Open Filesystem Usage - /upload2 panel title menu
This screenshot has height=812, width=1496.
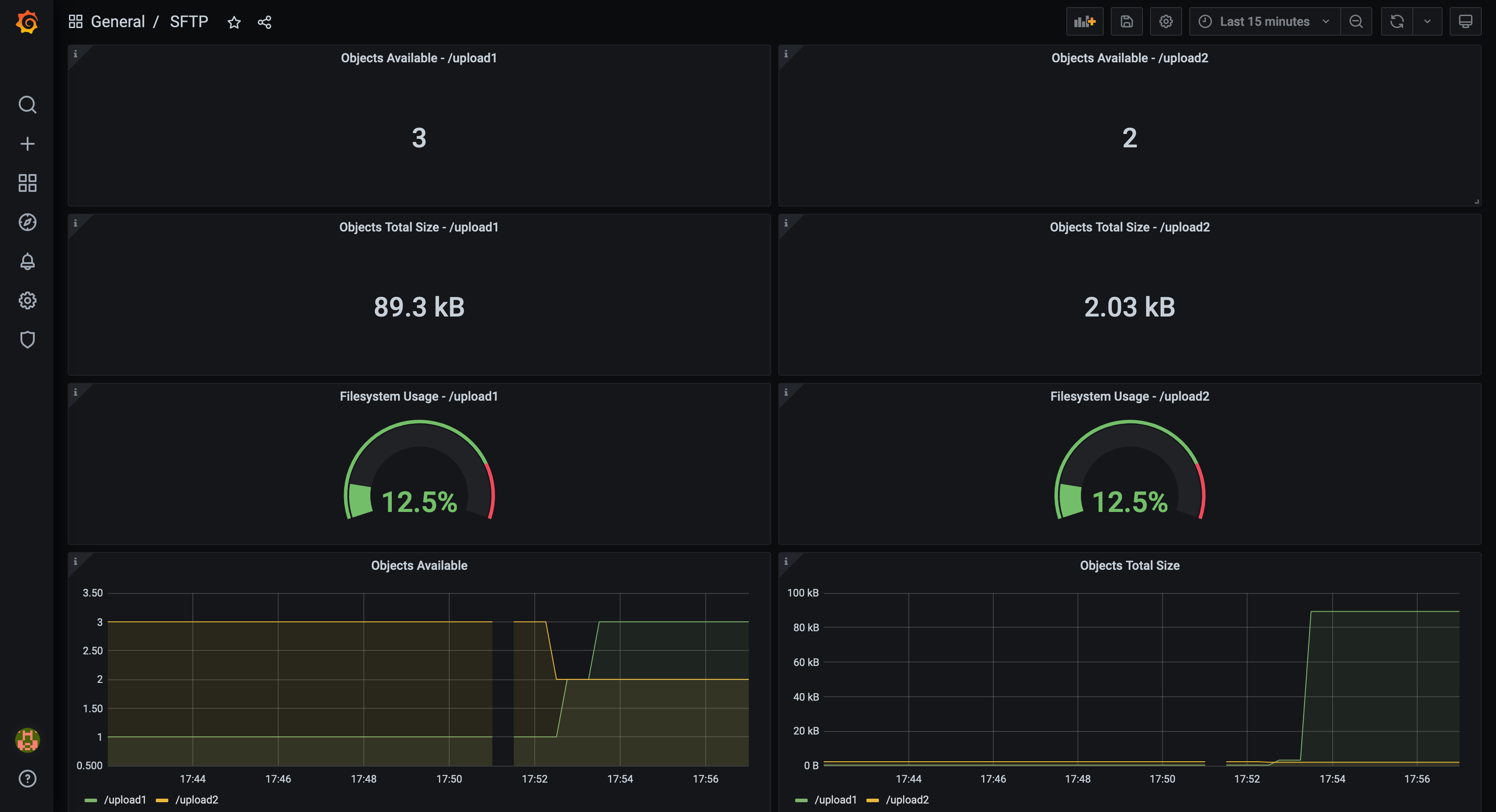(1129, 397)
